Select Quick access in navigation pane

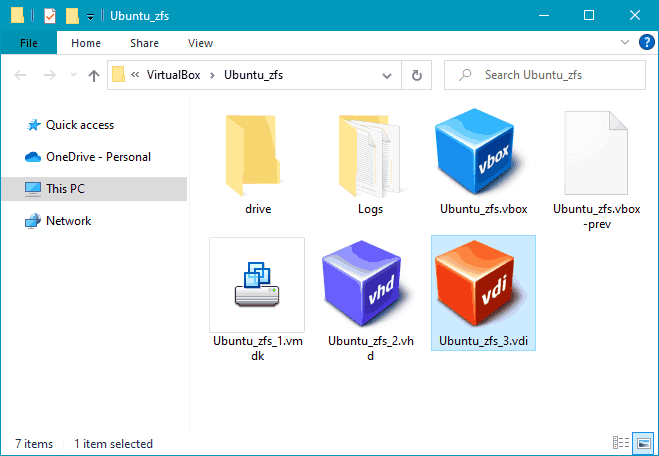coord(80,125)
